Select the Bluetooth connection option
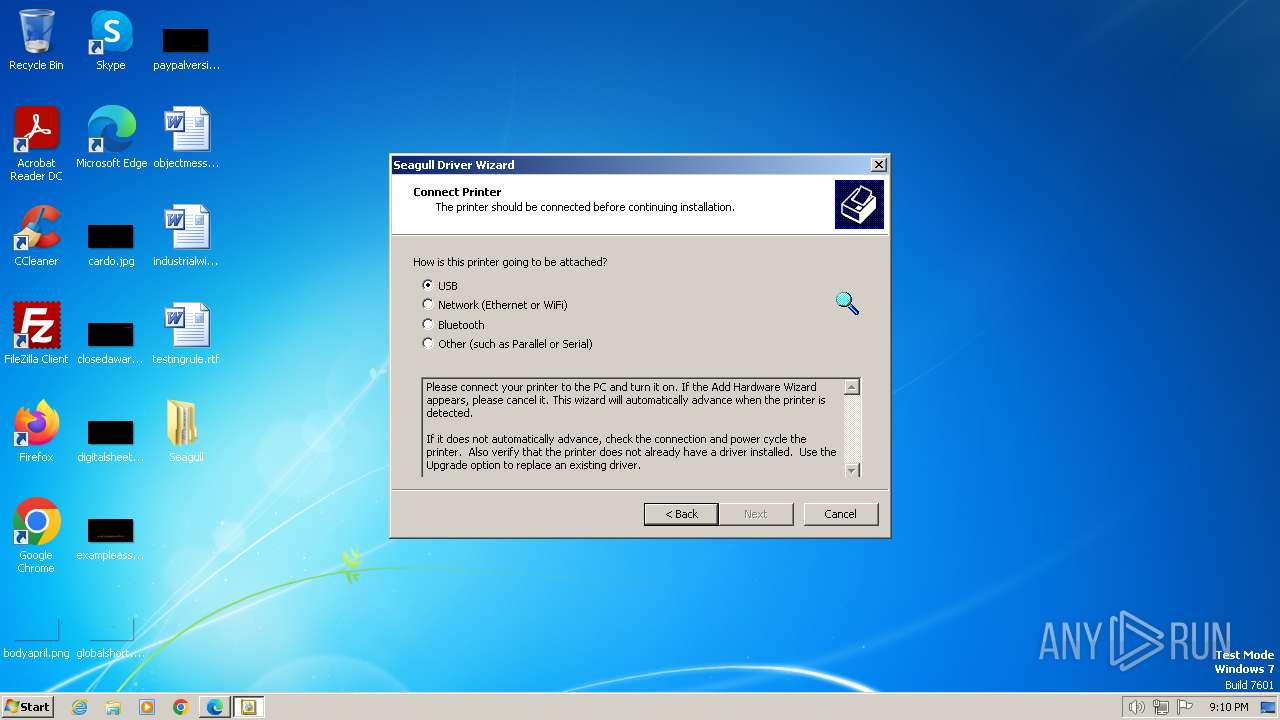The image size is (1280, 720). pyautogui.click(x=428, y=324)
